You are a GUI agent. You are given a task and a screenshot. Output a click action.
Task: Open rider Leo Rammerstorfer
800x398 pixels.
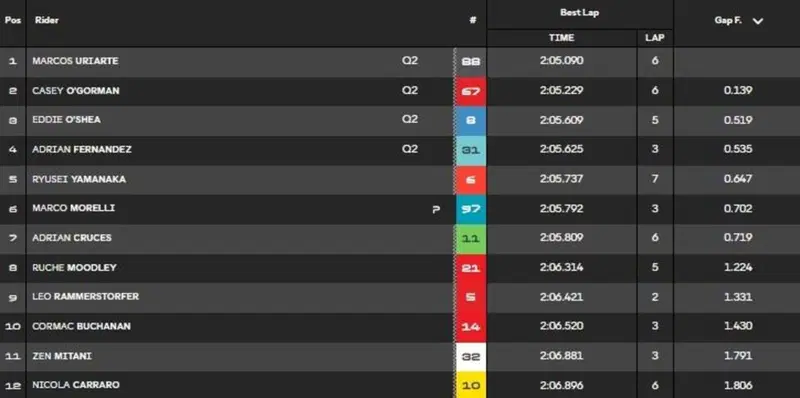pos(85,296)
